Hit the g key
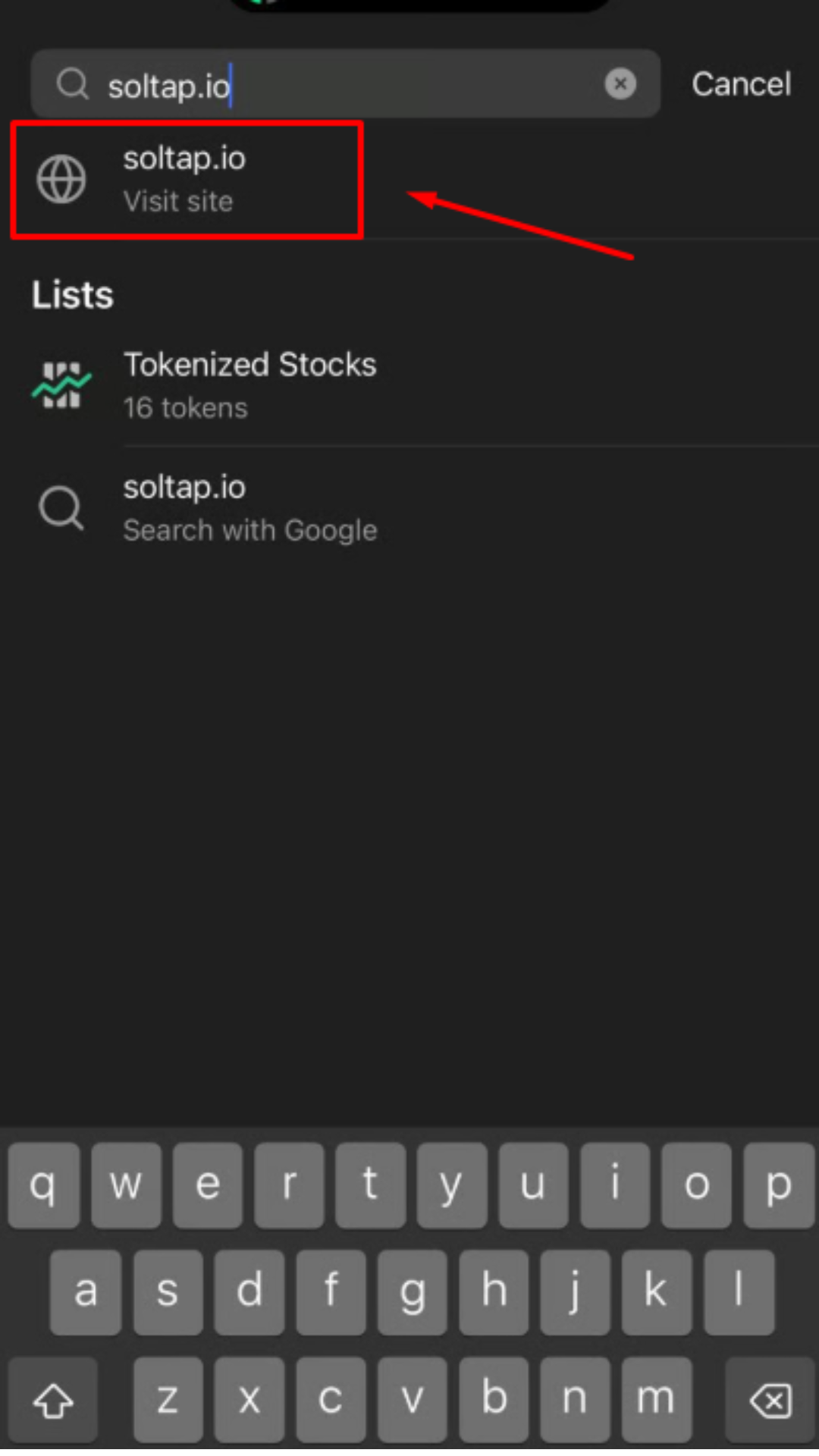 [x=412, y=1291]
